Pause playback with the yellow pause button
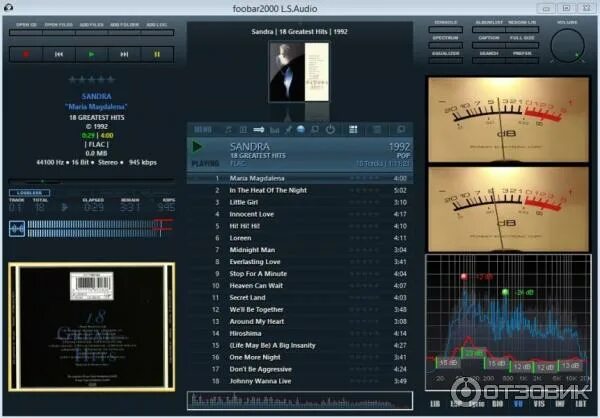Image resolution: width=600 pixels, height=418 pixels. (157, 54)
